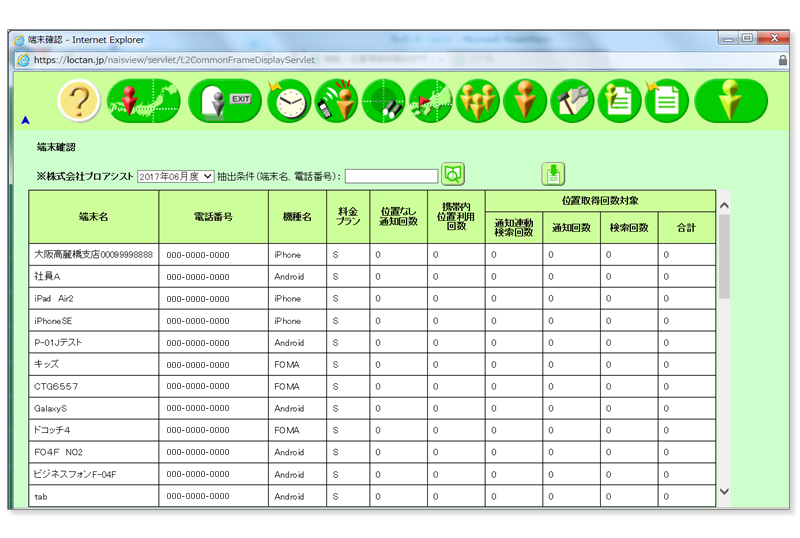Select the iPad Air2 terminal name
This screenshot has height=538, width=800.
click(54, 299)
